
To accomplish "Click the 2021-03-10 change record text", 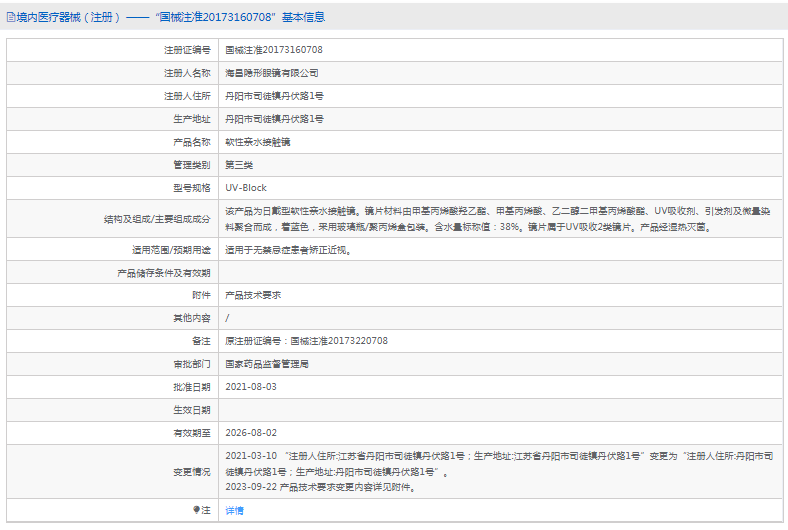I will pyautogui.click(x=499, y=464).
